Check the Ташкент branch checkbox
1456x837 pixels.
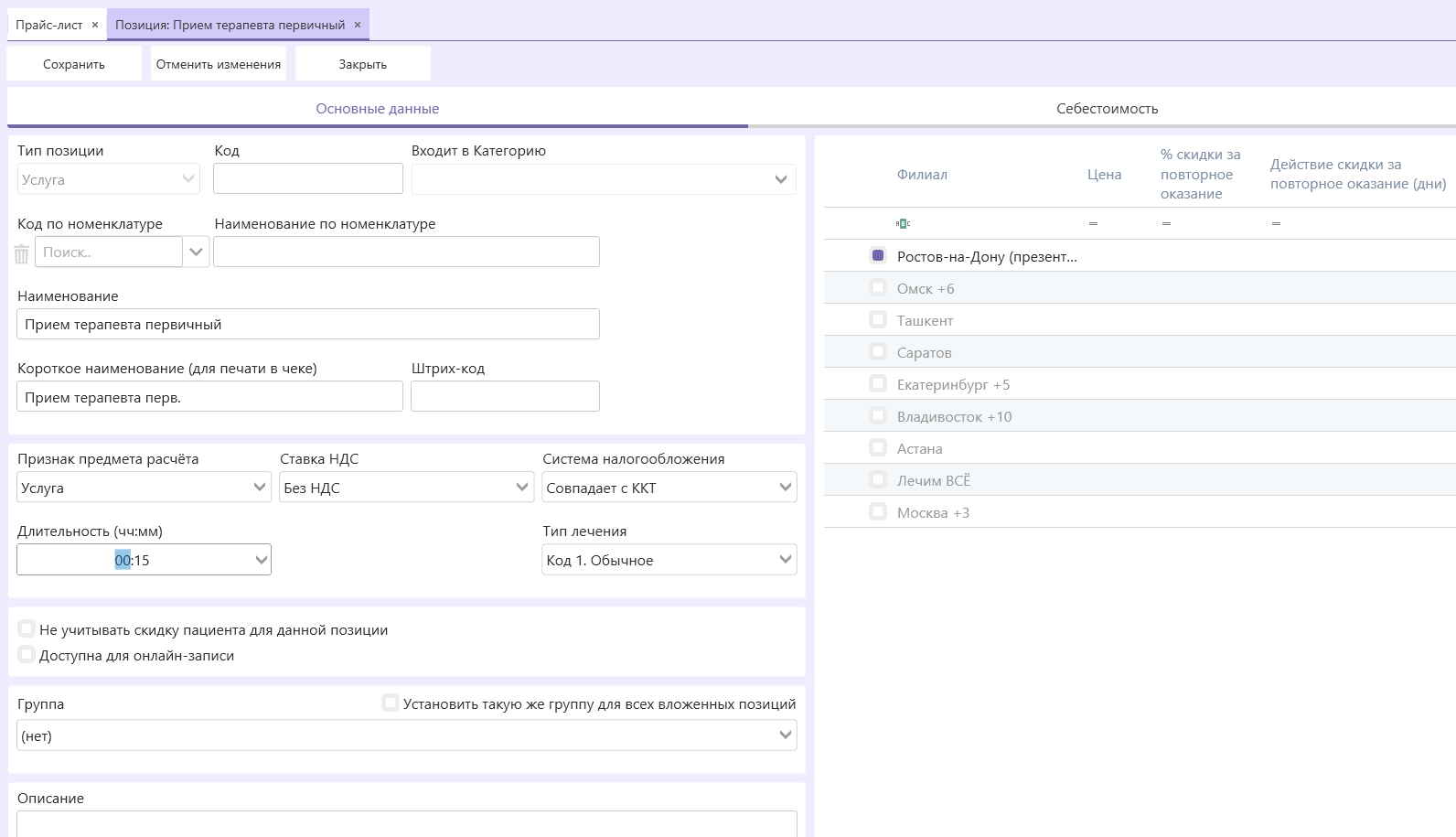878,319
